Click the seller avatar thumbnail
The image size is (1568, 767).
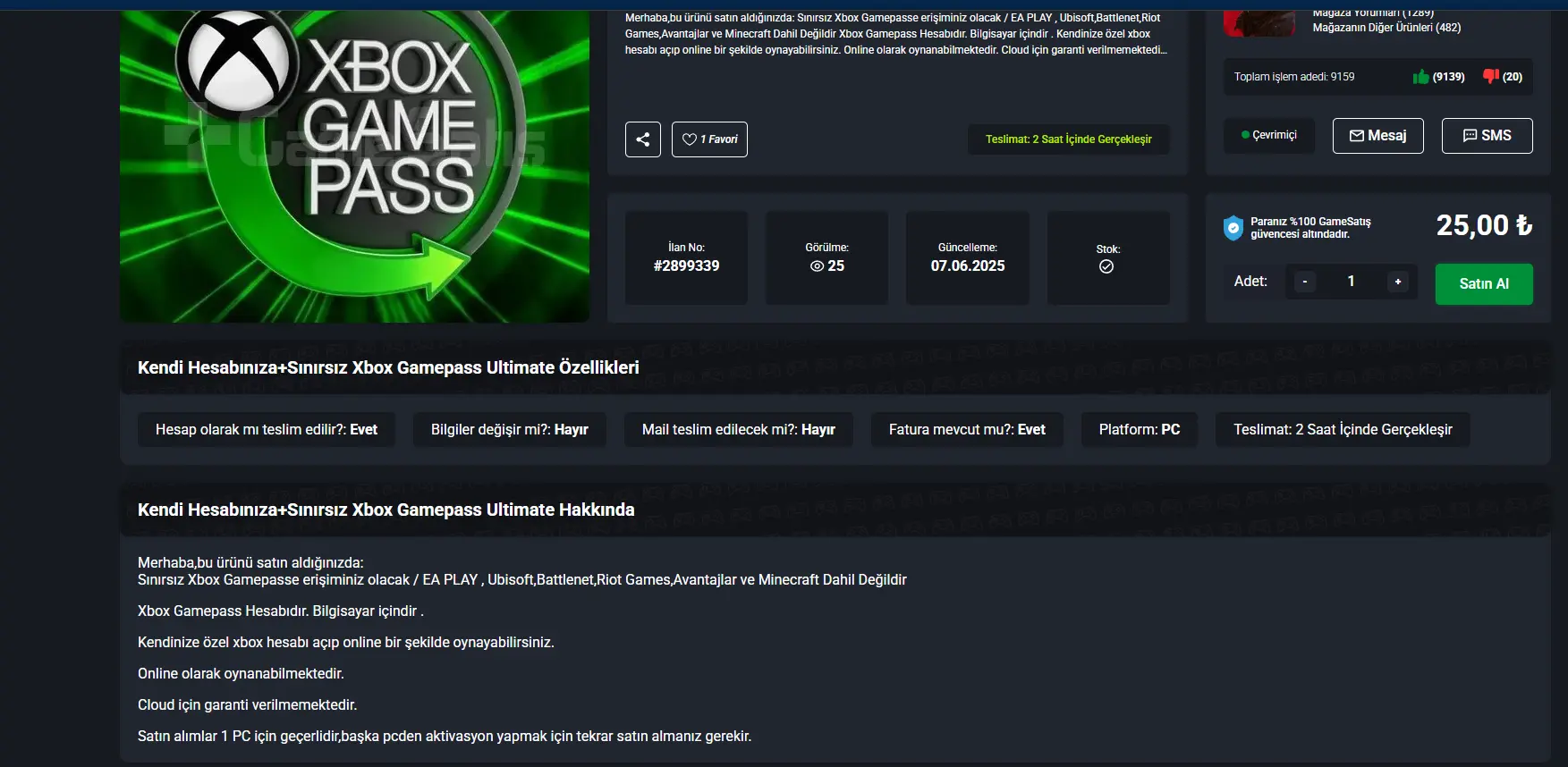(x=1259, y=22)
